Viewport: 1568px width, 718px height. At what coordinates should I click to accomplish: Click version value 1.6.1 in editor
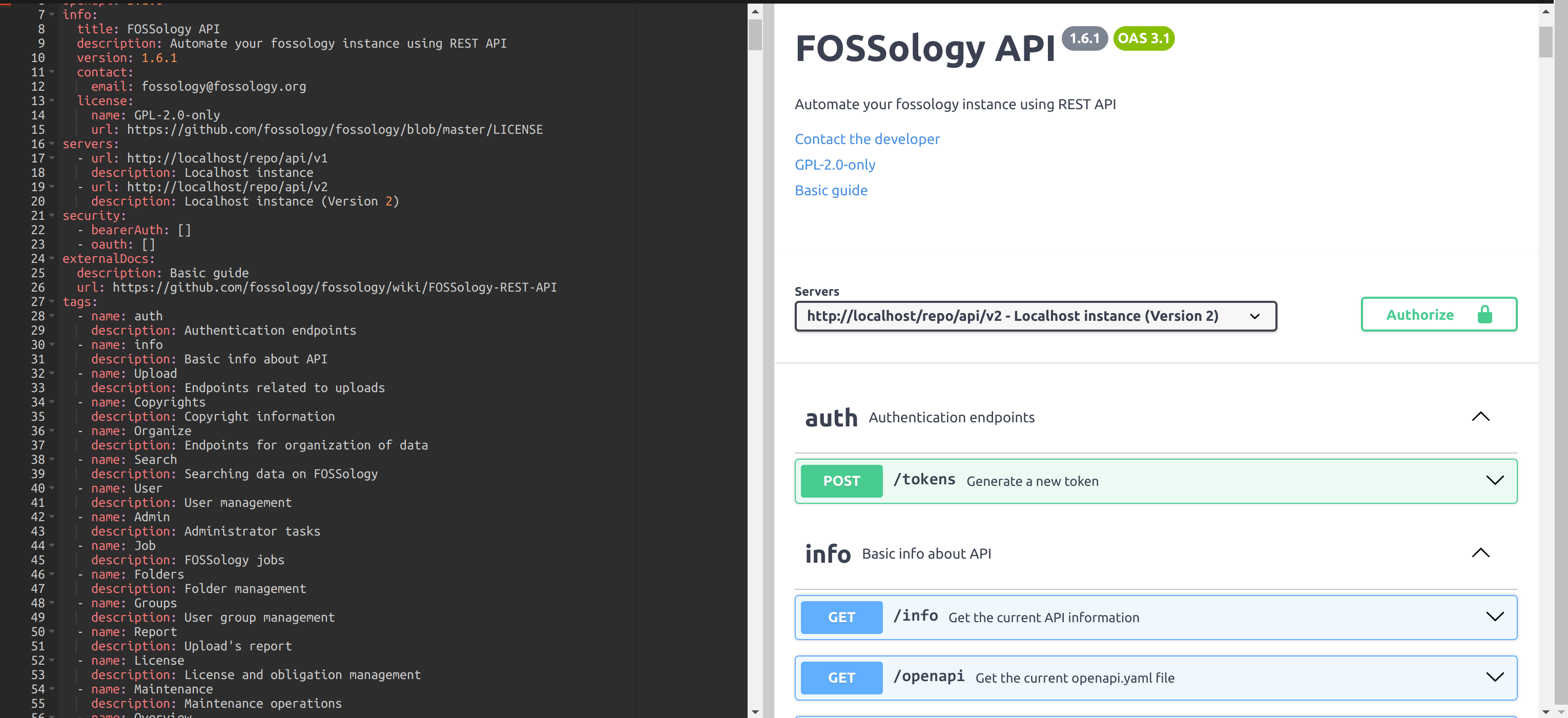click(x=159, y=58)
